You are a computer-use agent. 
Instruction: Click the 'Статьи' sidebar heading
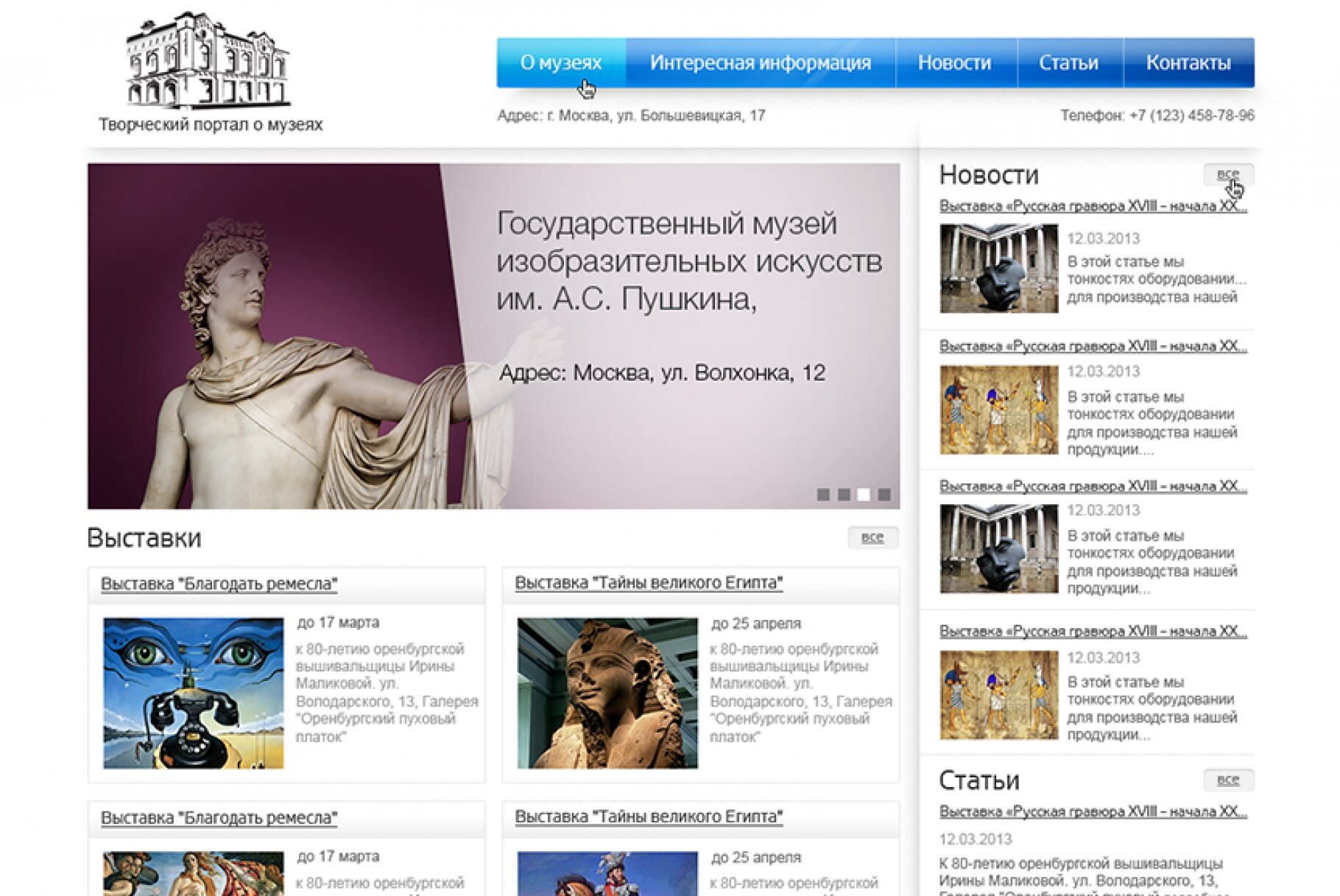pos(979,780)
